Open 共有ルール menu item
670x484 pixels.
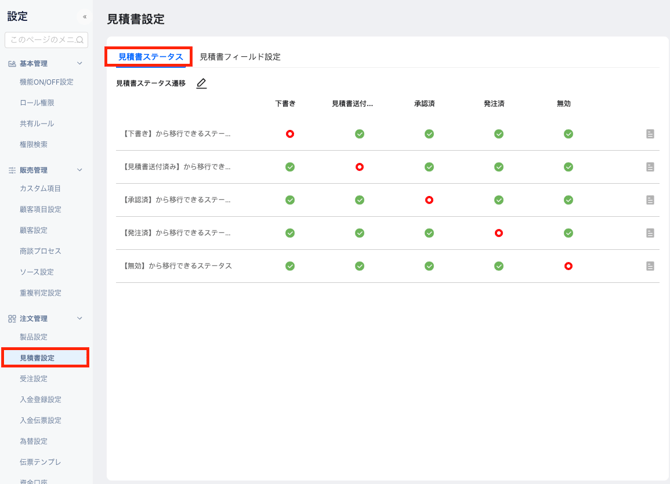click(37, 123)
